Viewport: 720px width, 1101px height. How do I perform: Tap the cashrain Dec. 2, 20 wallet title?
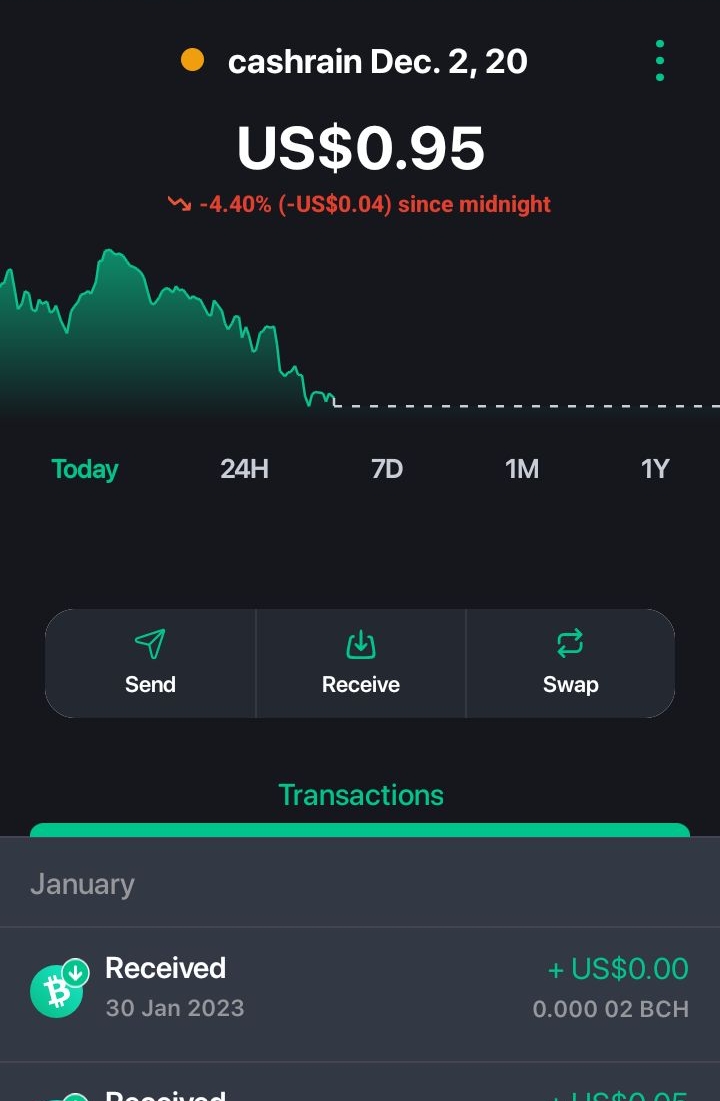pos(377,62)
